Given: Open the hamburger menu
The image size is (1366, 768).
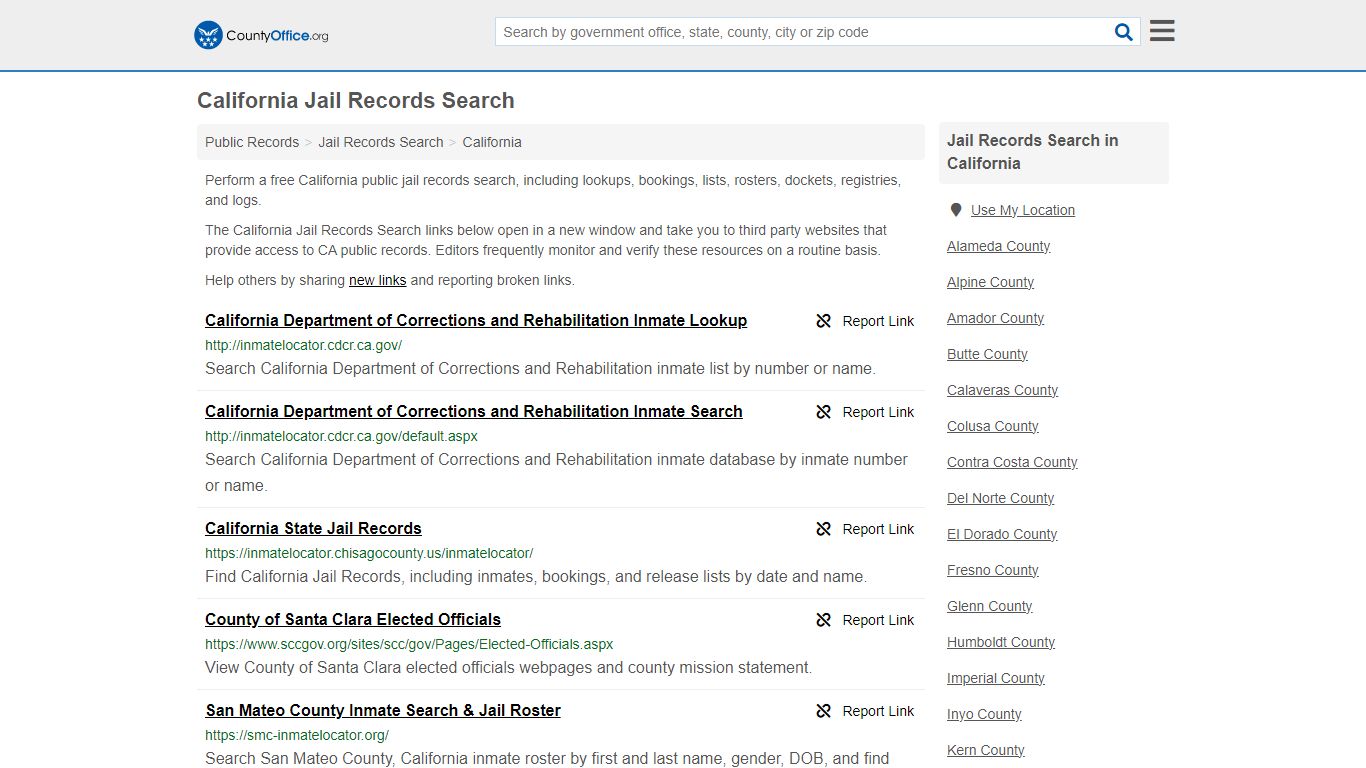Looking at the screenshot, I should 1162,31.
